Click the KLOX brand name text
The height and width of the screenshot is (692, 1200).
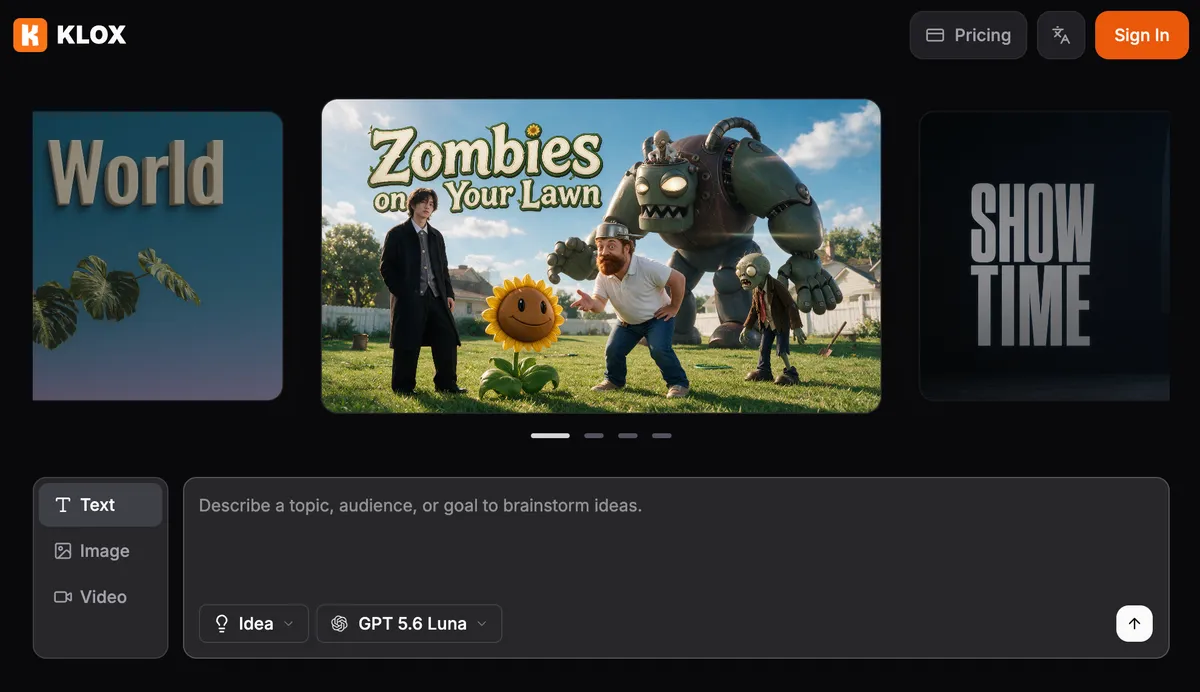[92, 35]
